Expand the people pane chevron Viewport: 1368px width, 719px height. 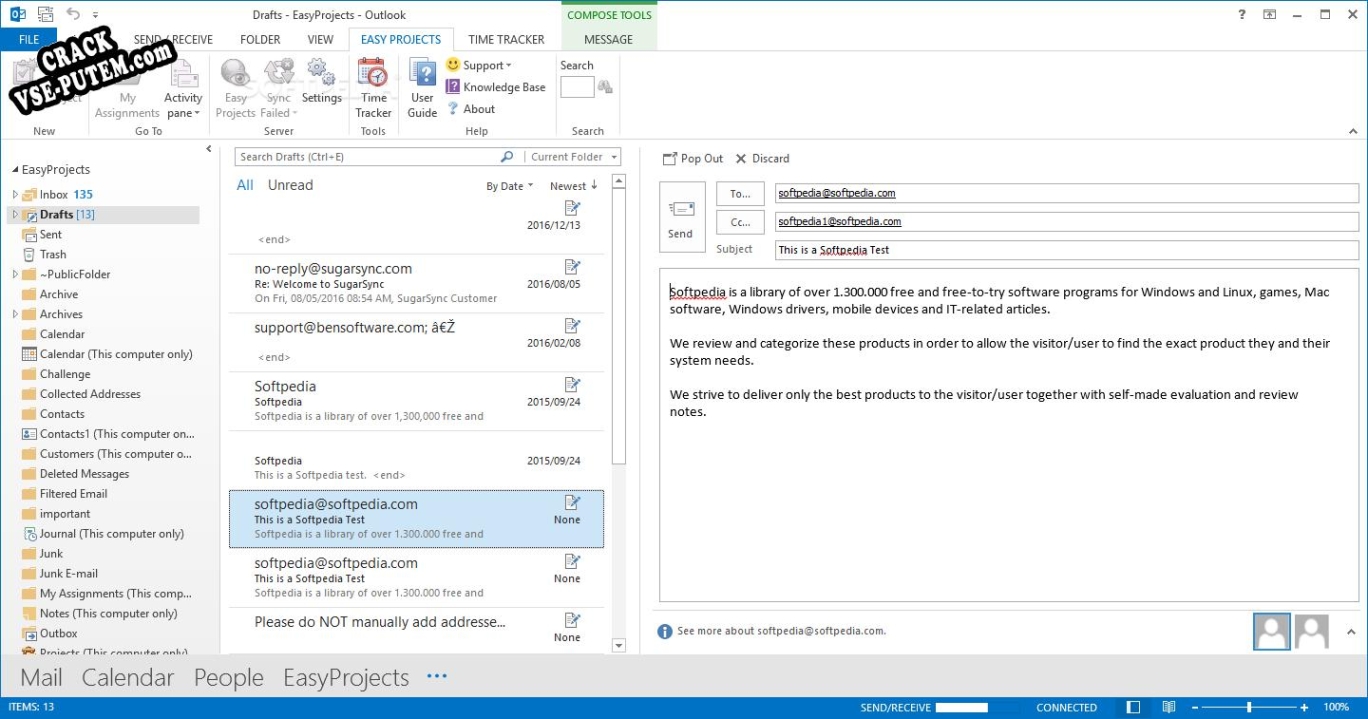click(1351, 632)
